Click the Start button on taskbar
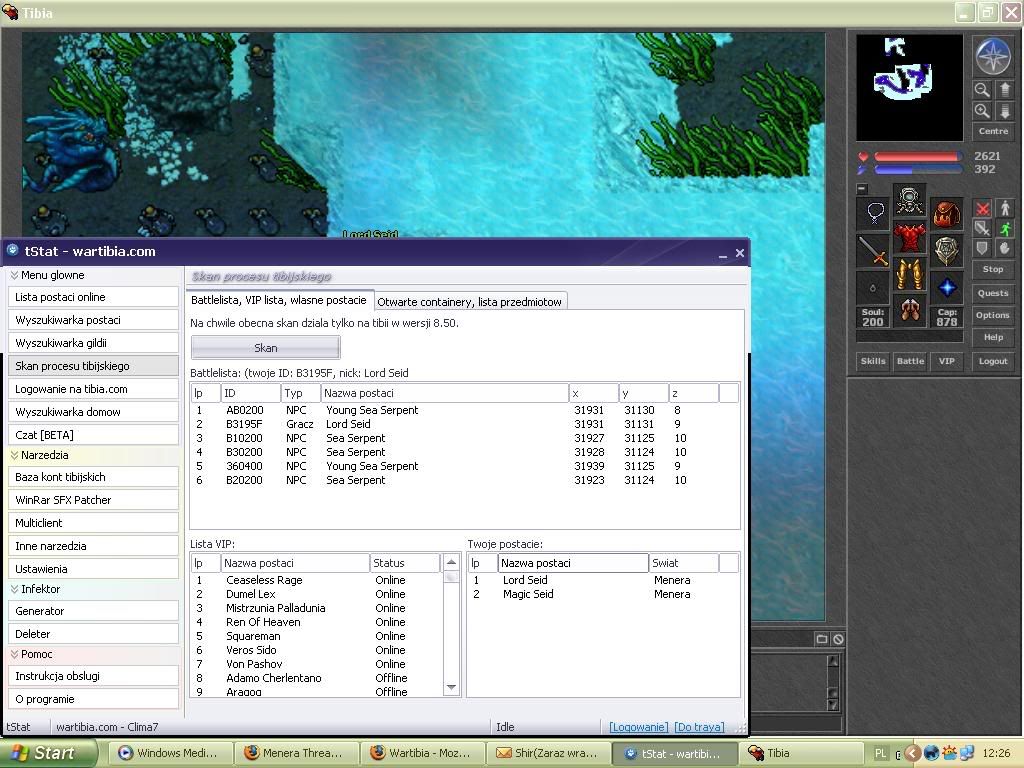 click(x=48, y=754)
